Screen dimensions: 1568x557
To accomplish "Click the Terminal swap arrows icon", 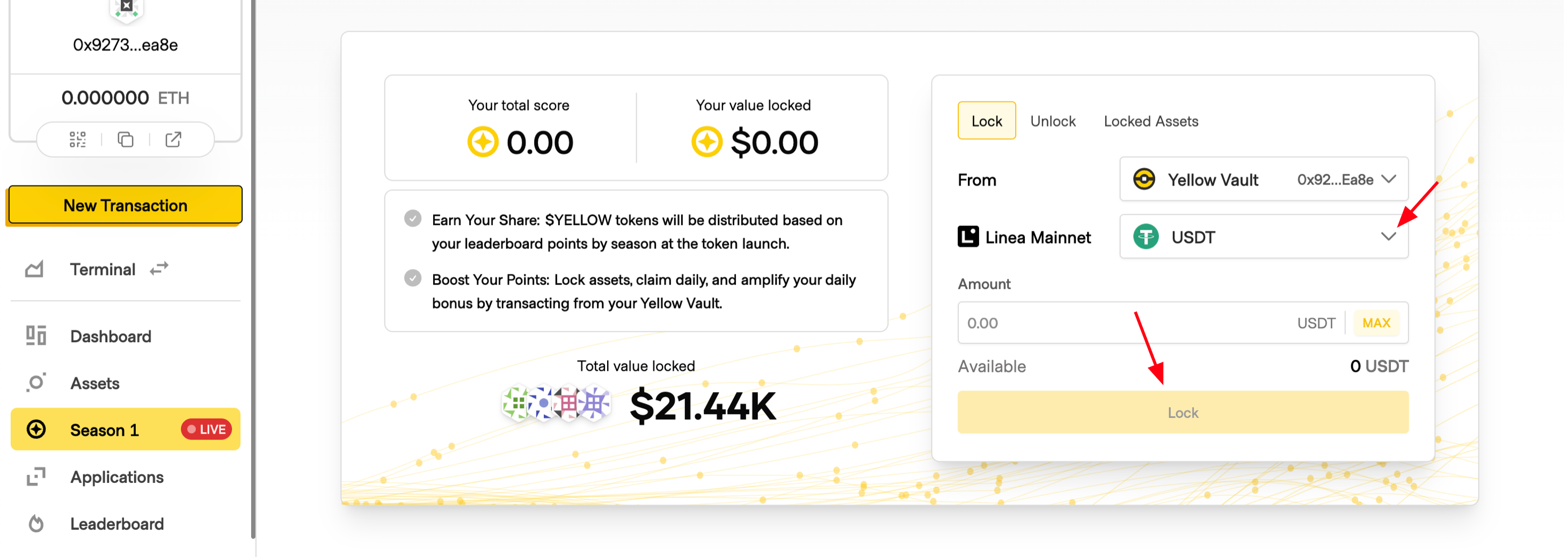I will coord(159,269).
